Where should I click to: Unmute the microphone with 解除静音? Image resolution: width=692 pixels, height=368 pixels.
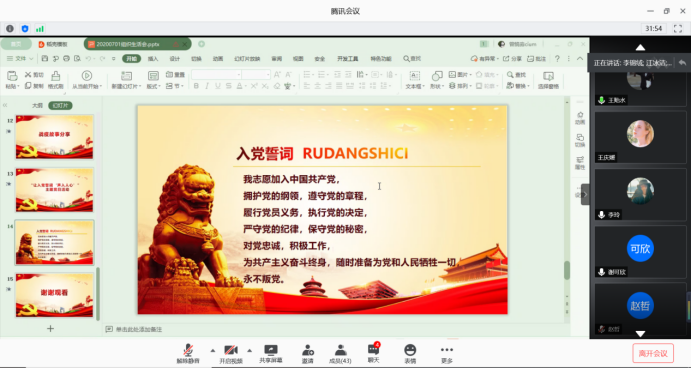[x=188, y=353]
